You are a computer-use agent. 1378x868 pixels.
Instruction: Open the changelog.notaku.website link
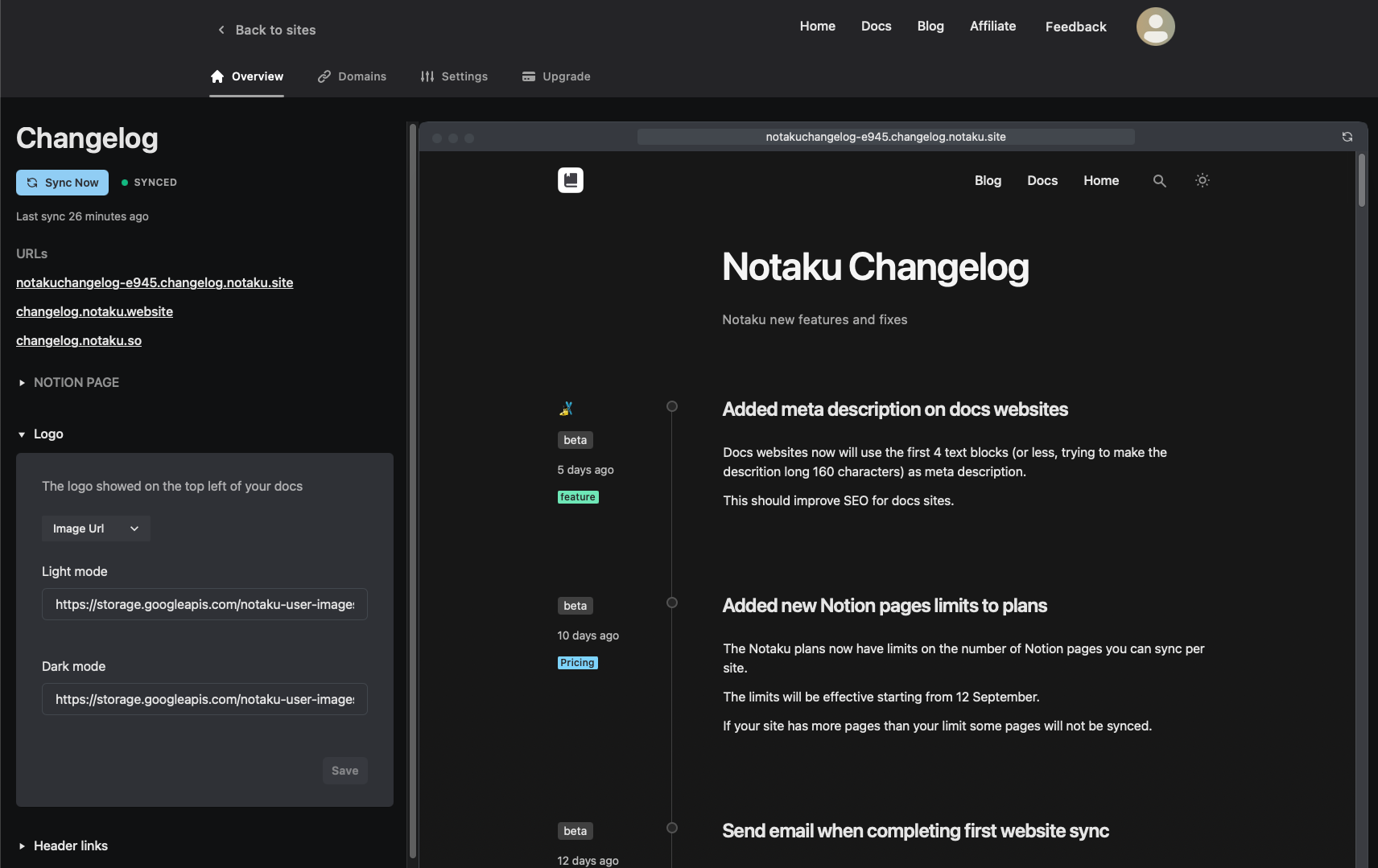click(94, 311)
